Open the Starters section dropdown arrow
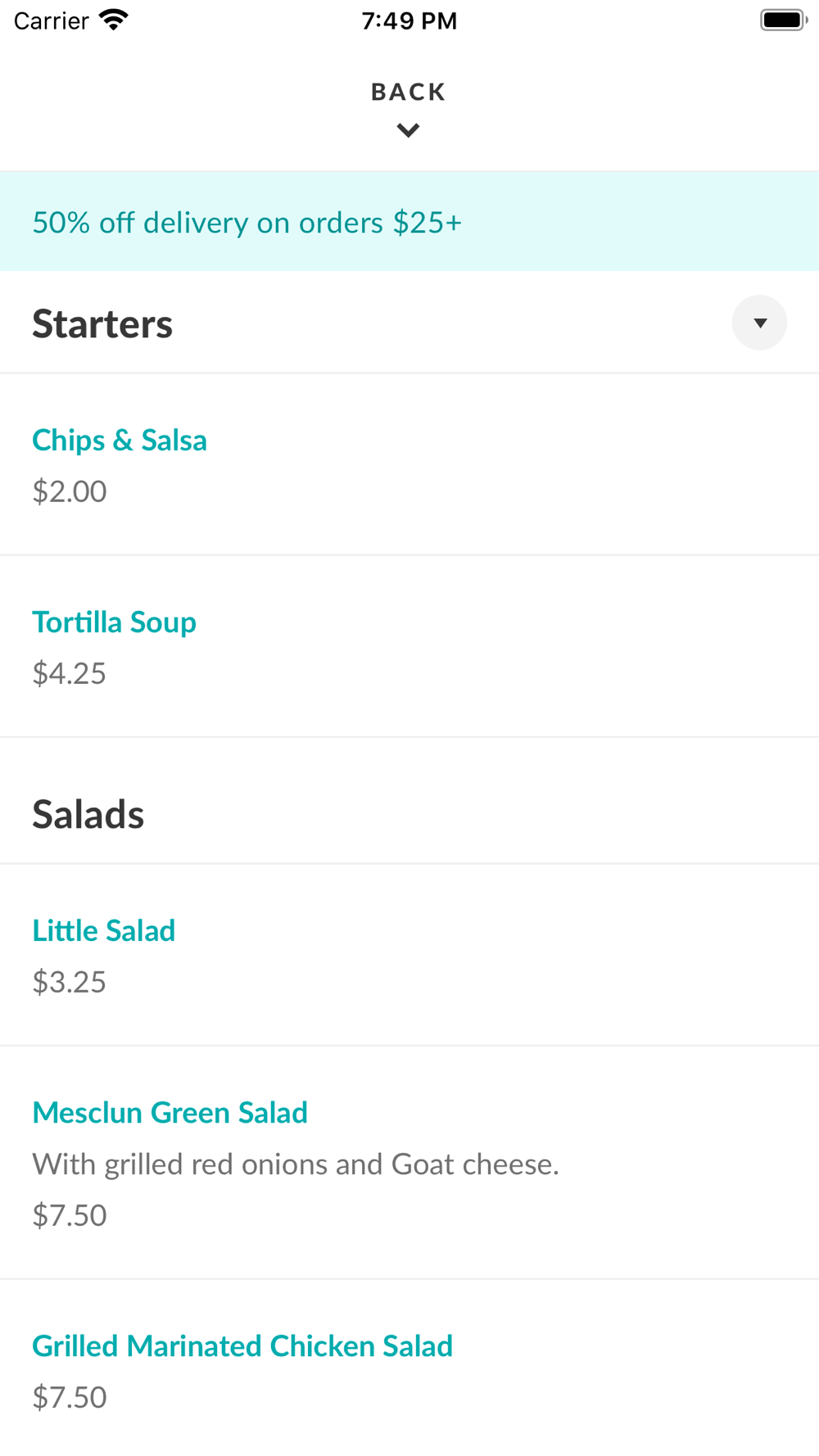Screen dimensions: 819x1456 759,323
